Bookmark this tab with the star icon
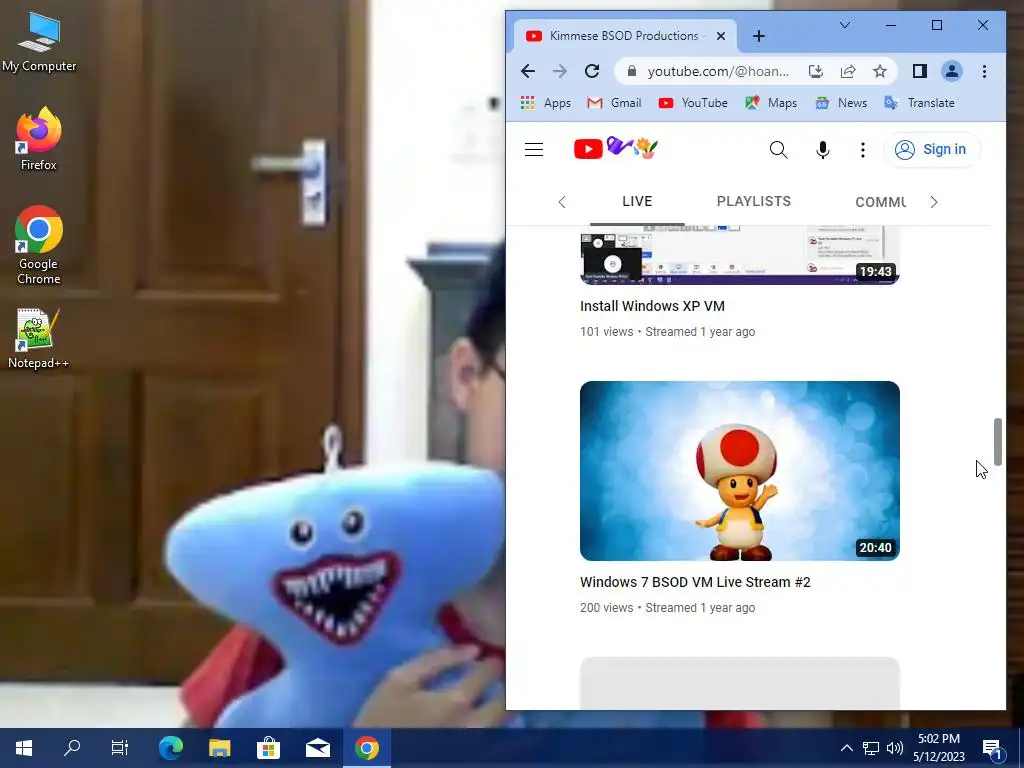Viewport: 1024px width, 768px height. pyautogui.click(x=880, y=71)
